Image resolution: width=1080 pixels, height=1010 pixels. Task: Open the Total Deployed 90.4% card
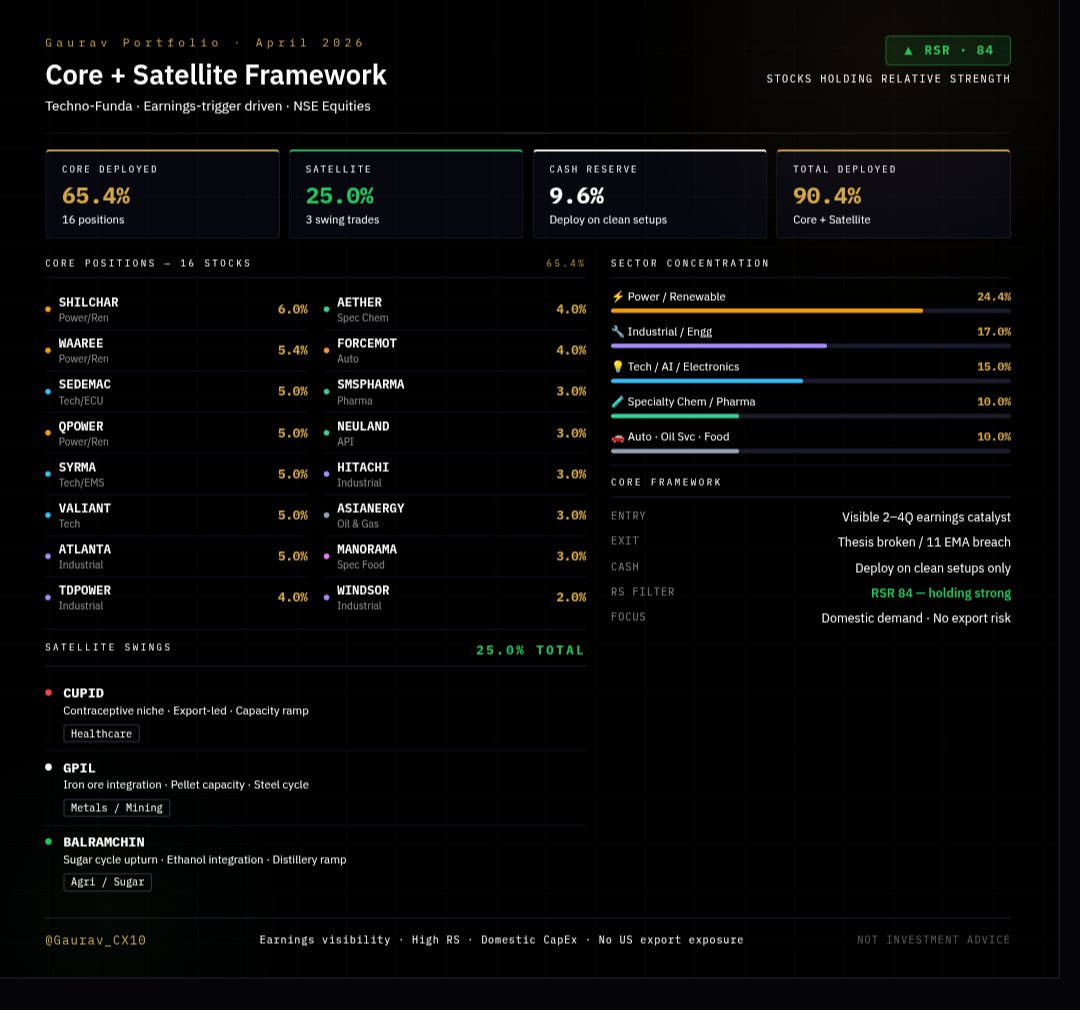[893, 194]
